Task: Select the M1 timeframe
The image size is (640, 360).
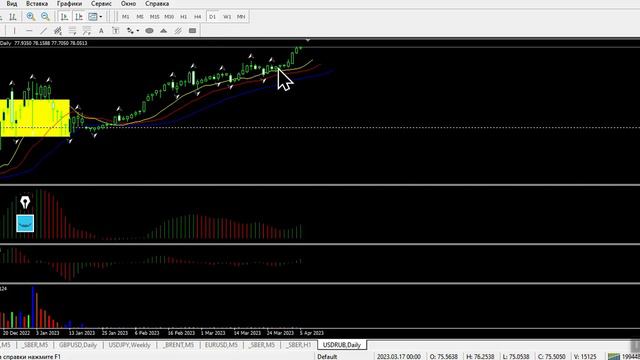Action: click(x=125, y=17)
